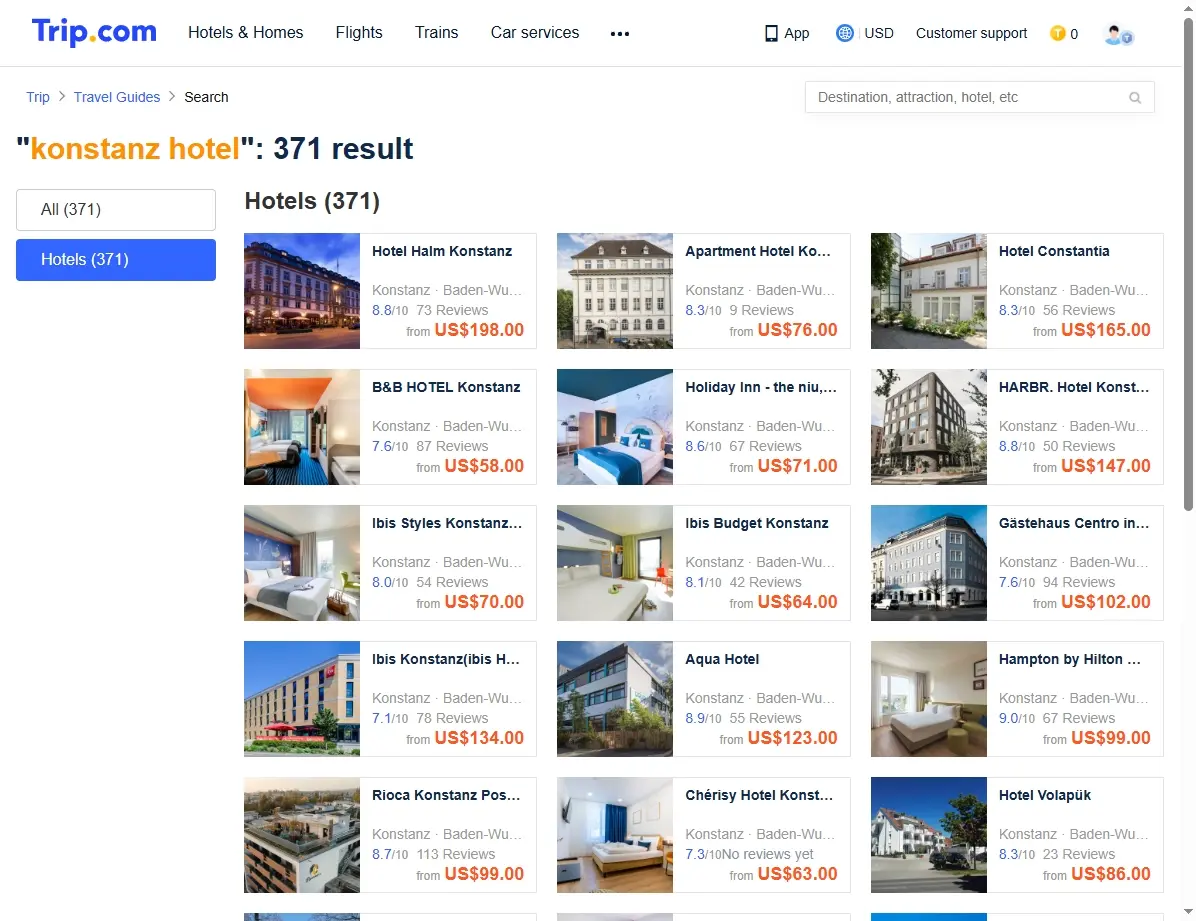Click price US$147.00
Image resolution: width=1196 pixels, height=921 pixels.
click(1106, 465)
